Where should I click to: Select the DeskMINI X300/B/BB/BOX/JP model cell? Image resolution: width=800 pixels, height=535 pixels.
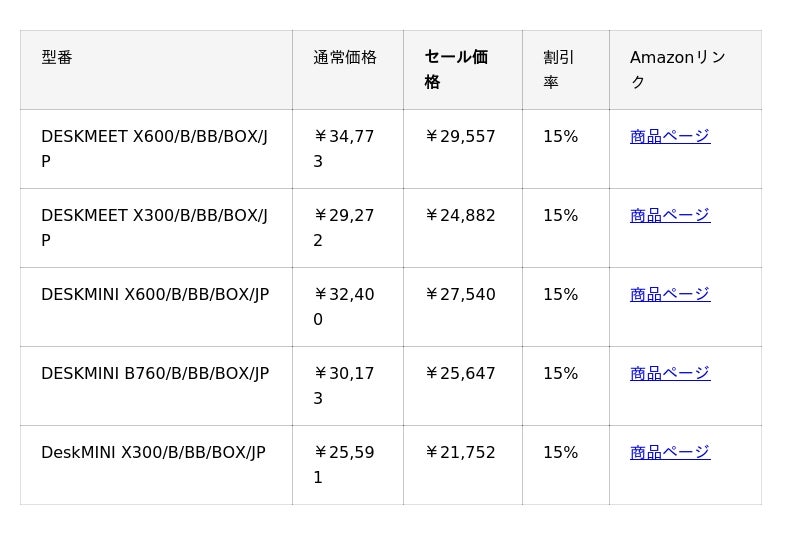(153, 452)
